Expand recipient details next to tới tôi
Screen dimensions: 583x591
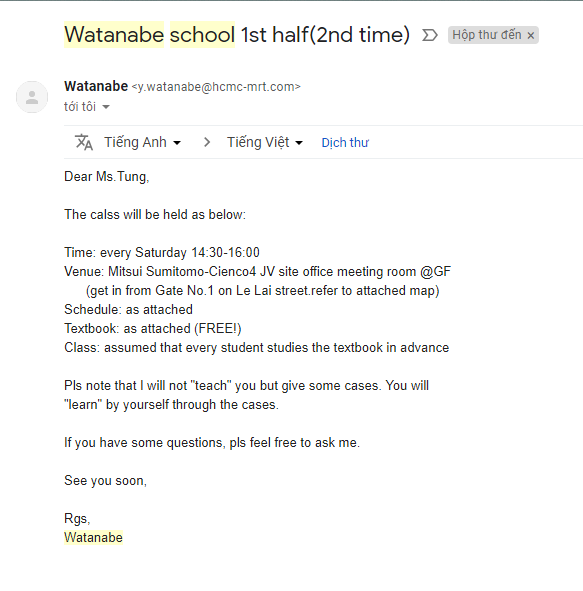[106, 107]
